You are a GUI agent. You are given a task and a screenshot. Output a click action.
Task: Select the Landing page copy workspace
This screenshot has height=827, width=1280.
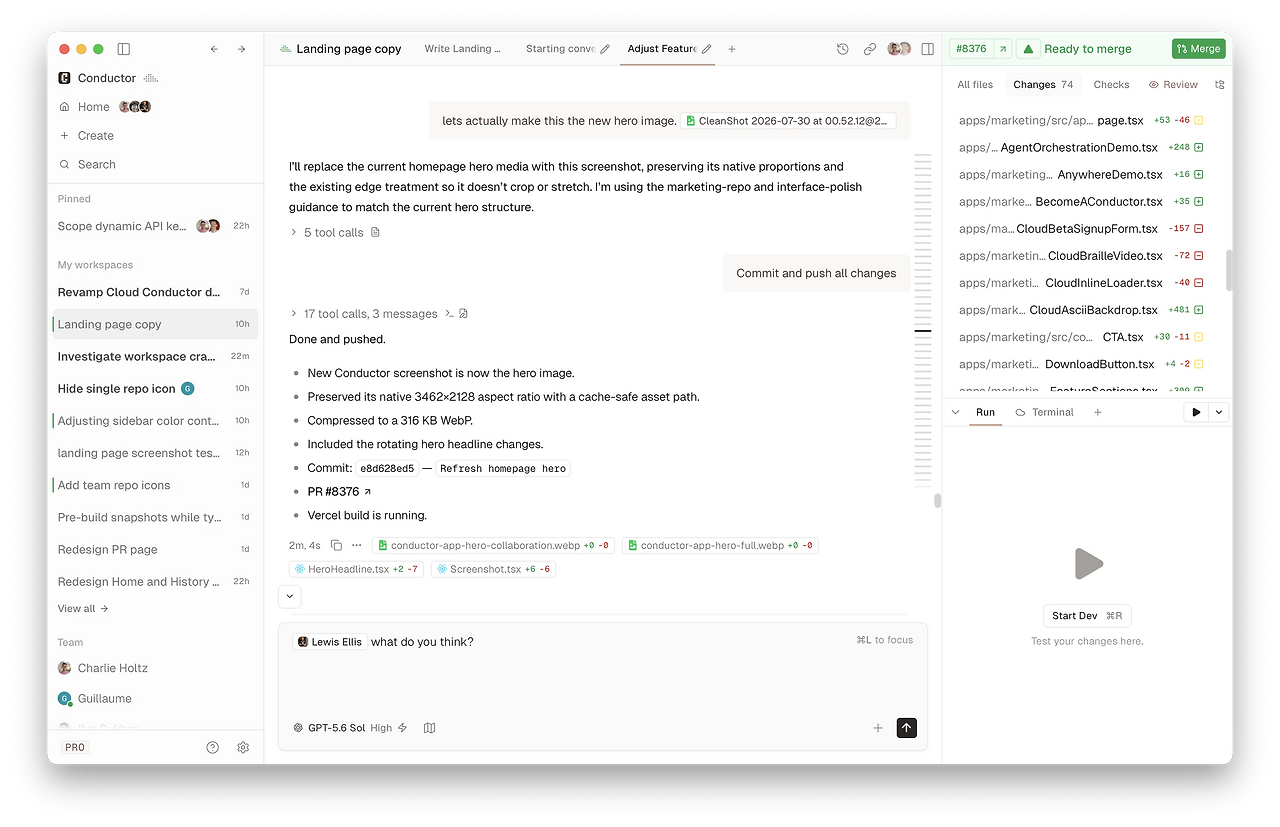(155, 324)
